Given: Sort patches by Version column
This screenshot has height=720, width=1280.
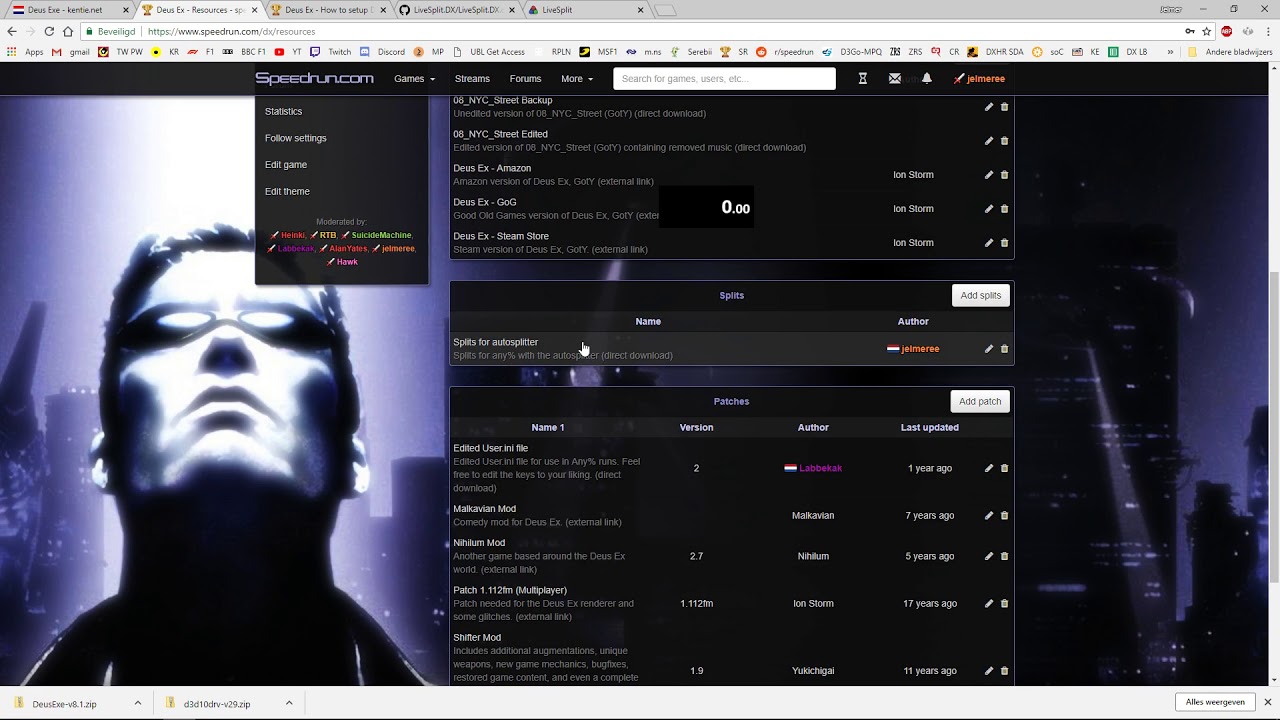Looking at the screenshot, I should pos(696,427).
